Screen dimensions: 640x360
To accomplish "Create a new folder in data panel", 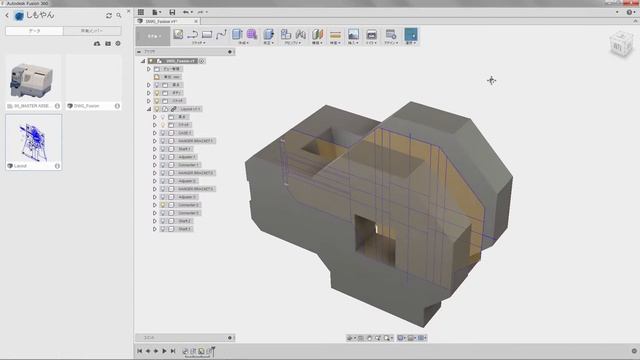I will point(108,43).
